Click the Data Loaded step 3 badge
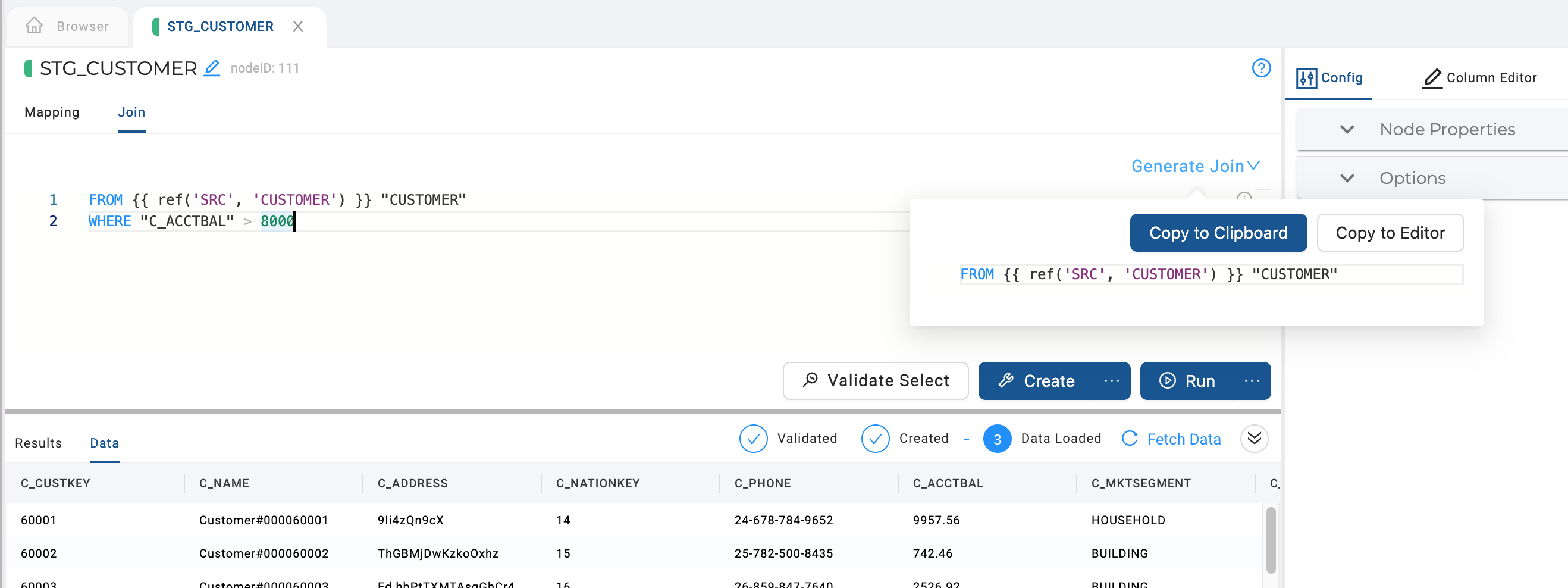1568x588 pixels. coord(997,438)
